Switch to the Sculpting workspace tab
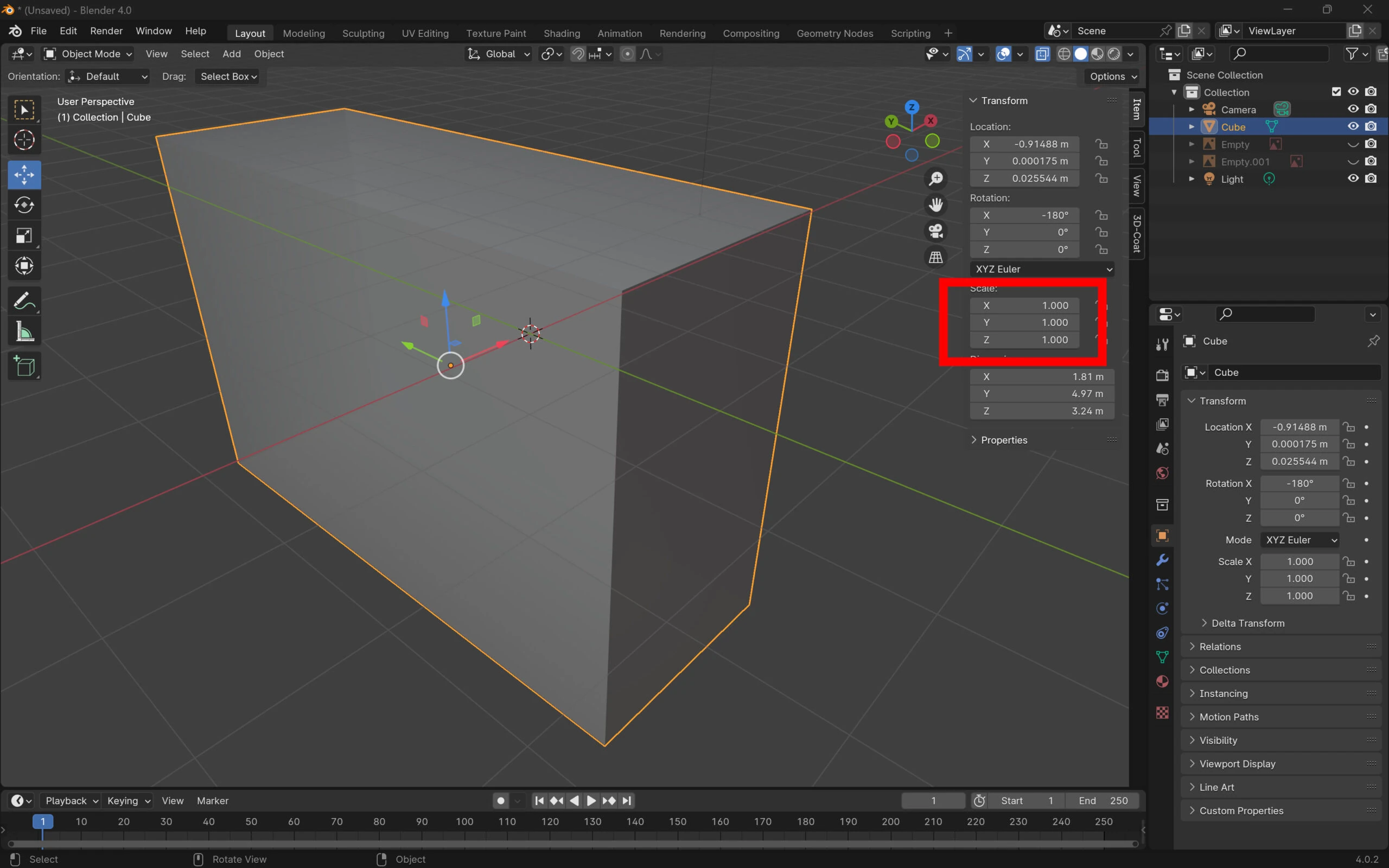 [363, 33]
